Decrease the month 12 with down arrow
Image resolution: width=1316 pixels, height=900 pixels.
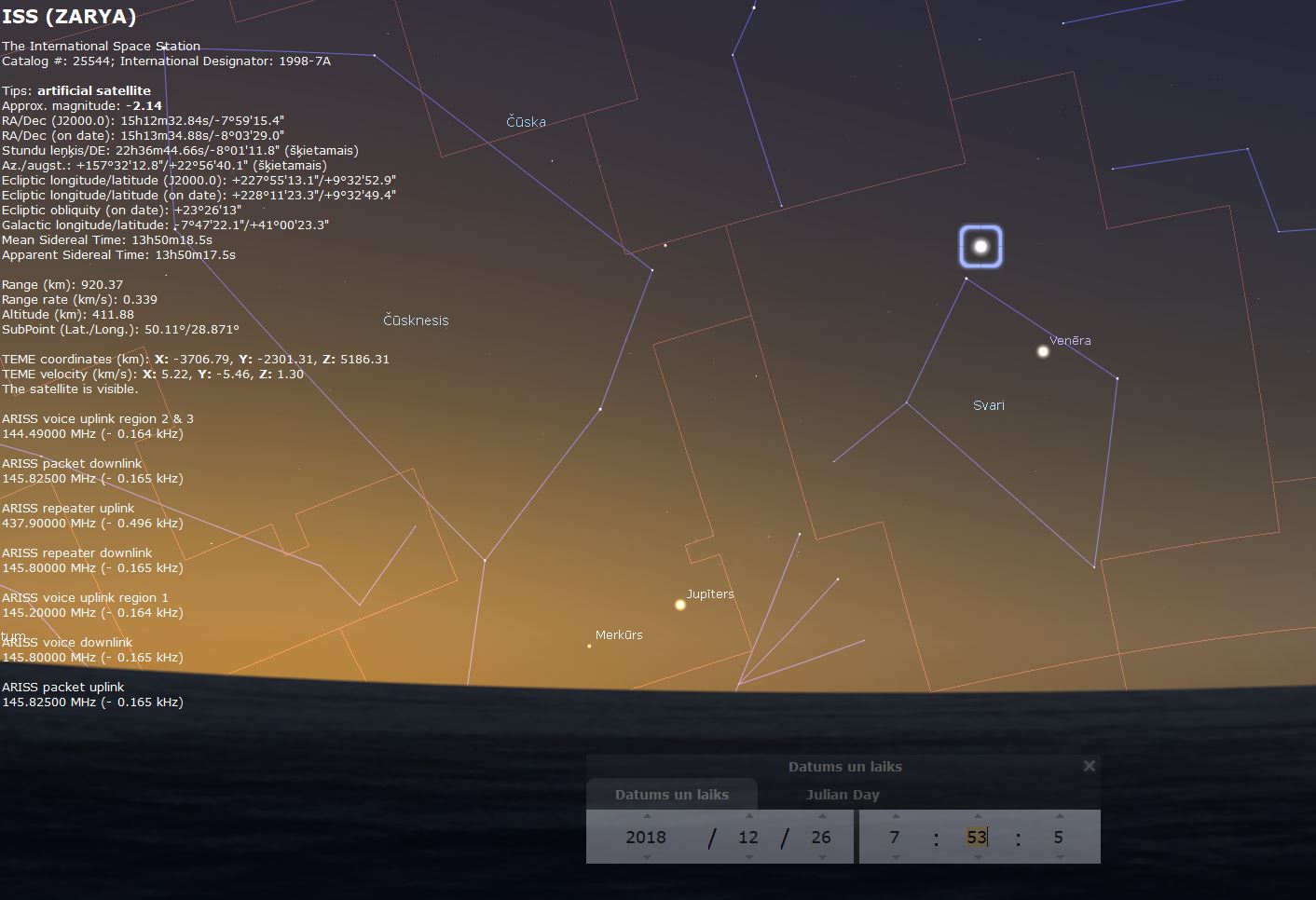749,857
